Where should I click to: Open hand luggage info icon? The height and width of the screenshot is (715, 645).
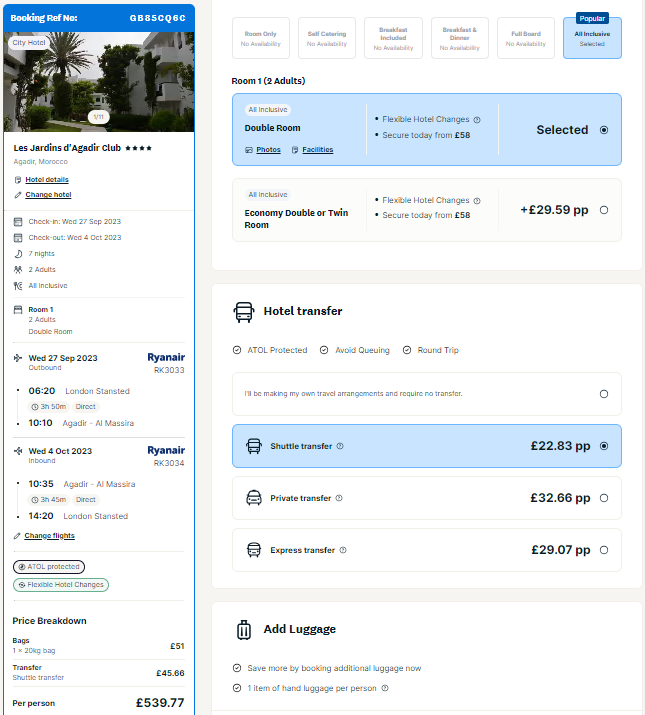(x=385, y=688)
